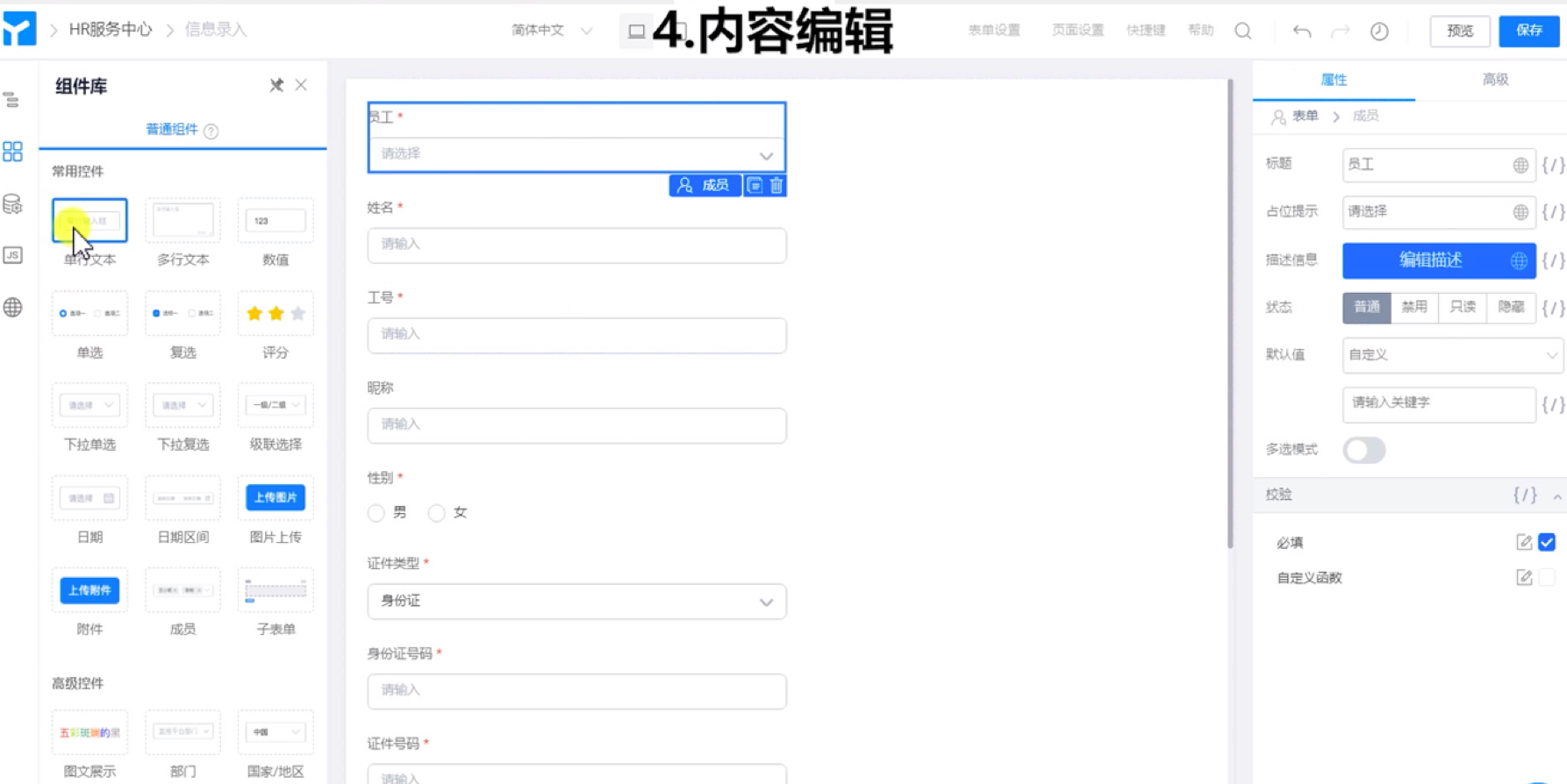Set state to 禁用

coord(1414,307)
